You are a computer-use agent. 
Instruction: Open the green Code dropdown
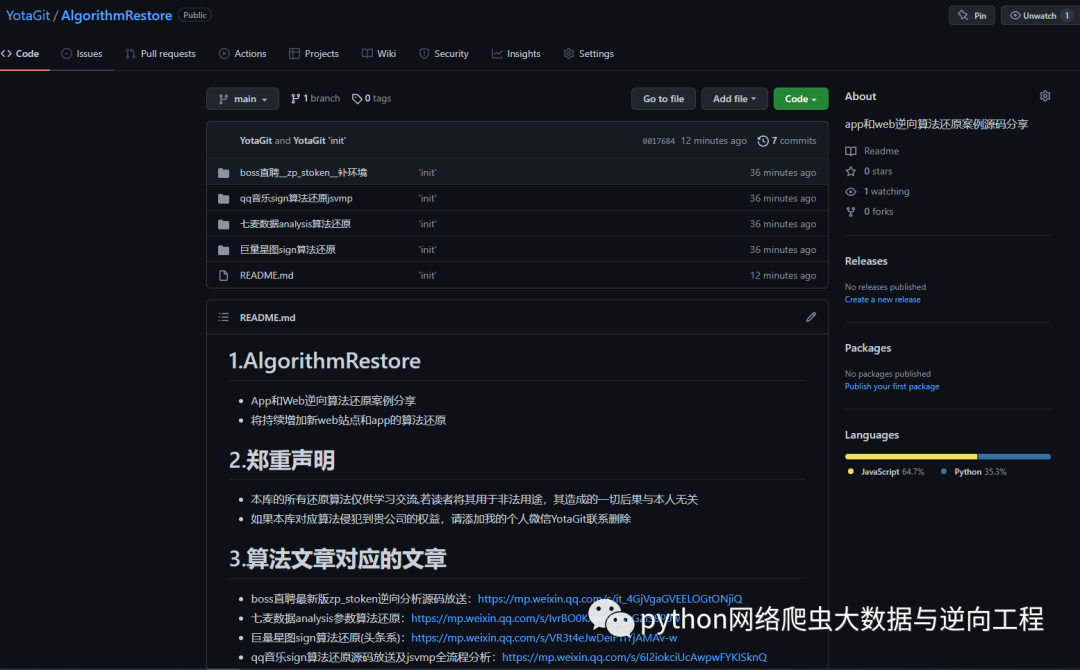point(800,98)
